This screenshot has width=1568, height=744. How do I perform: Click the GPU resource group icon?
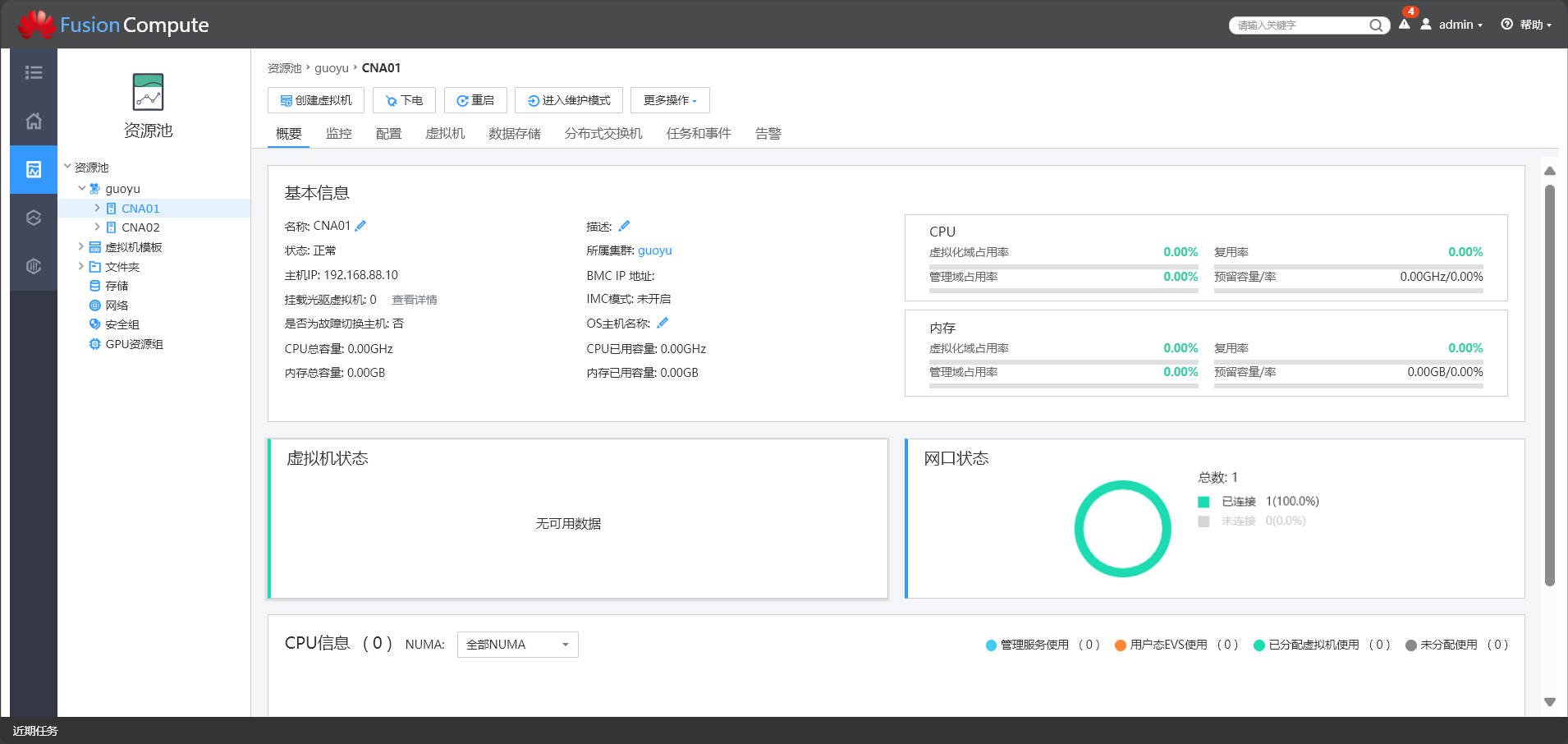coord(94,344)
